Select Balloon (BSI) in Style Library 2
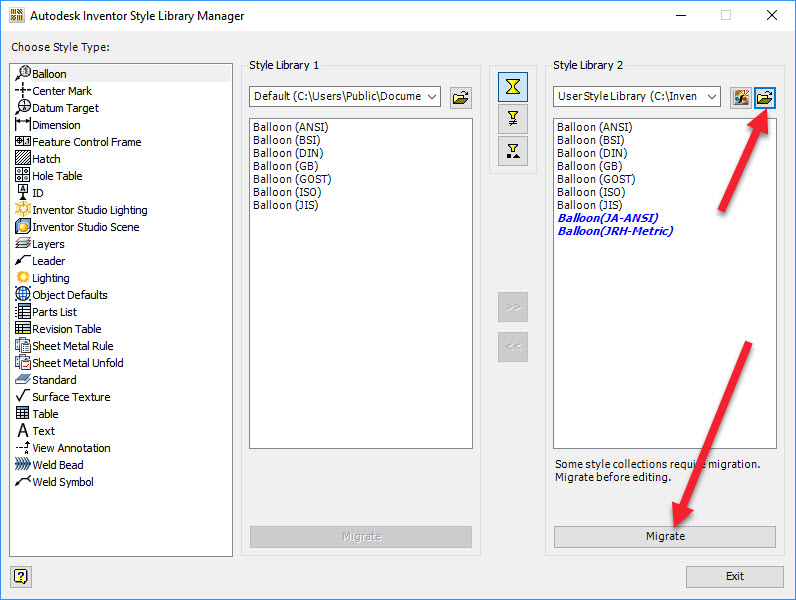 pos(591,140)
